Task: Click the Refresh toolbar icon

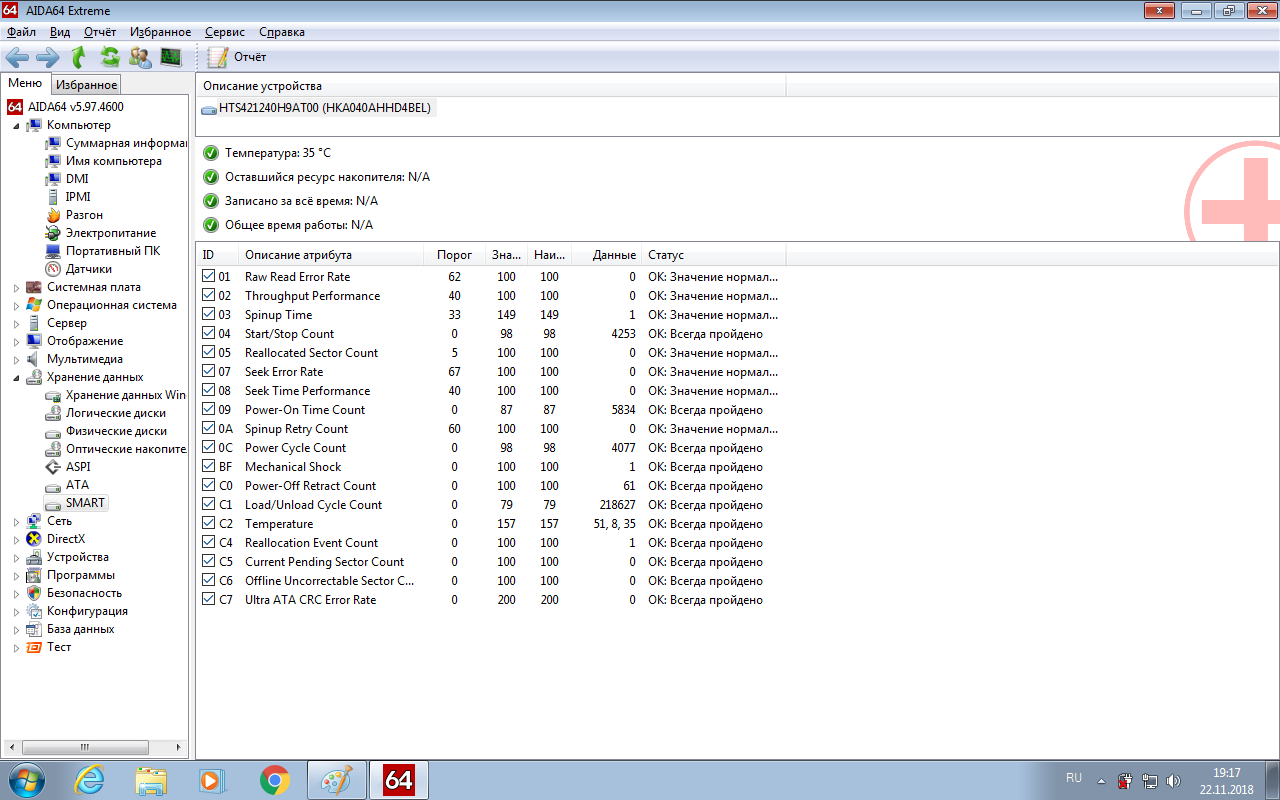Action: point(110,57)
